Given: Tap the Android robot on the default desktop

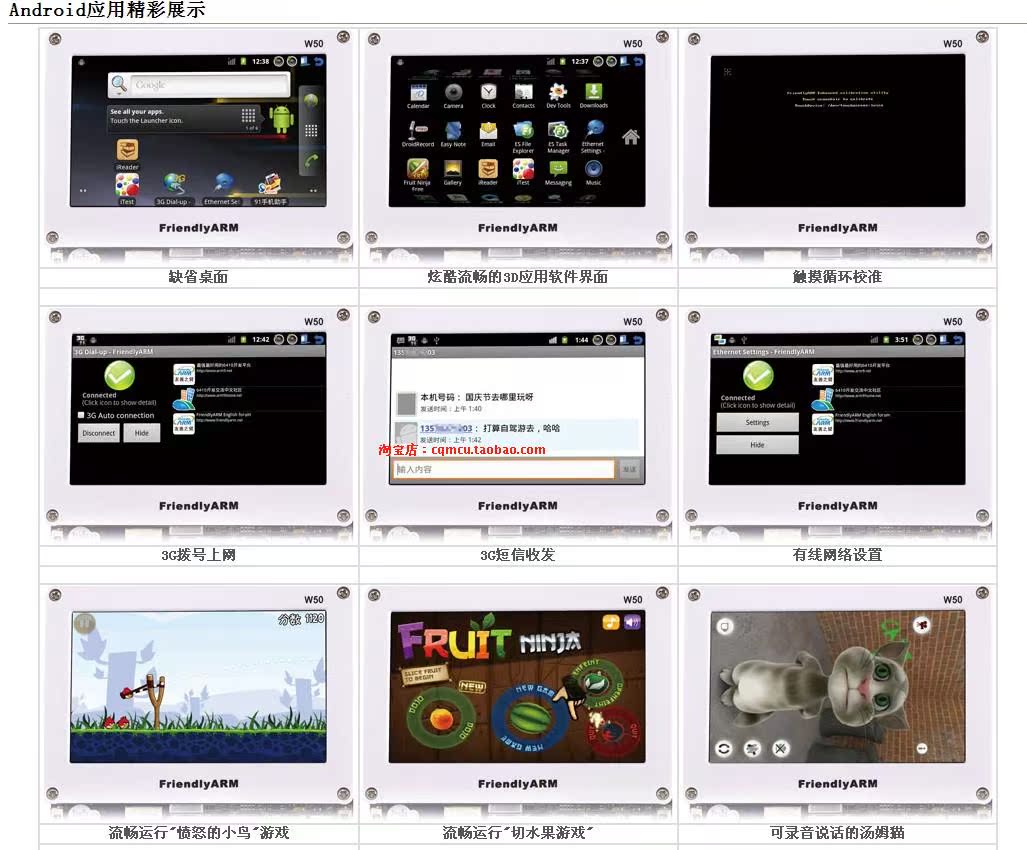Looking at the screenshot, I should pyautogui.click(x=281, y=119).
